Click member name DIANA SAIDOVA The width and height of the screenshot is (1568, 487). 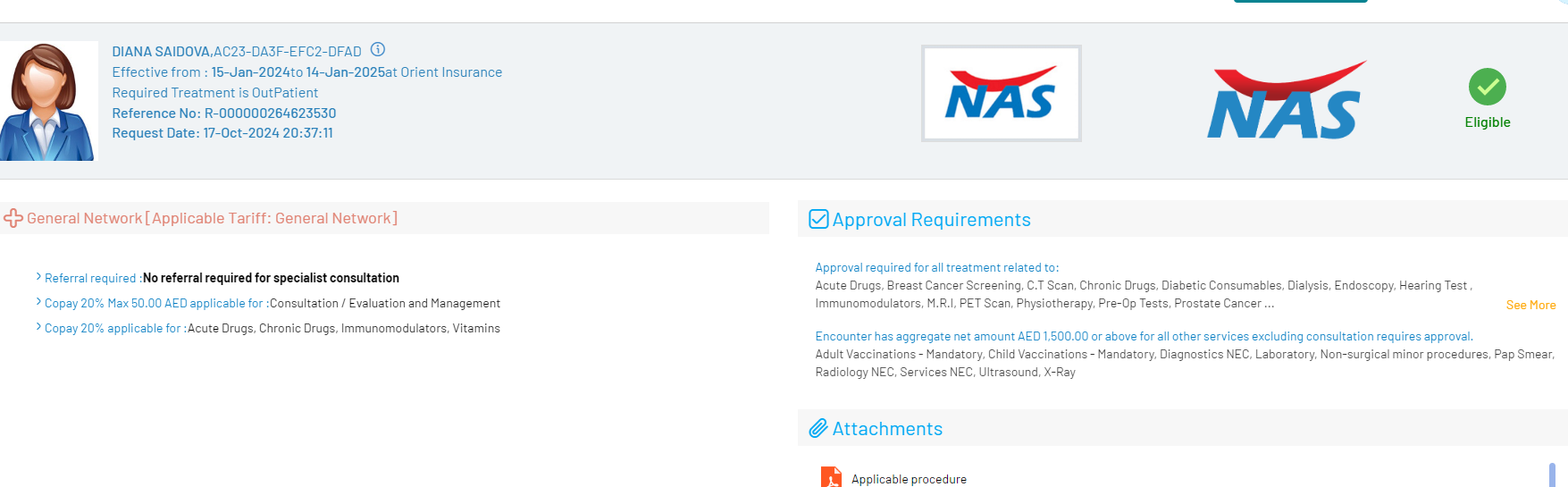click(161, 52)
